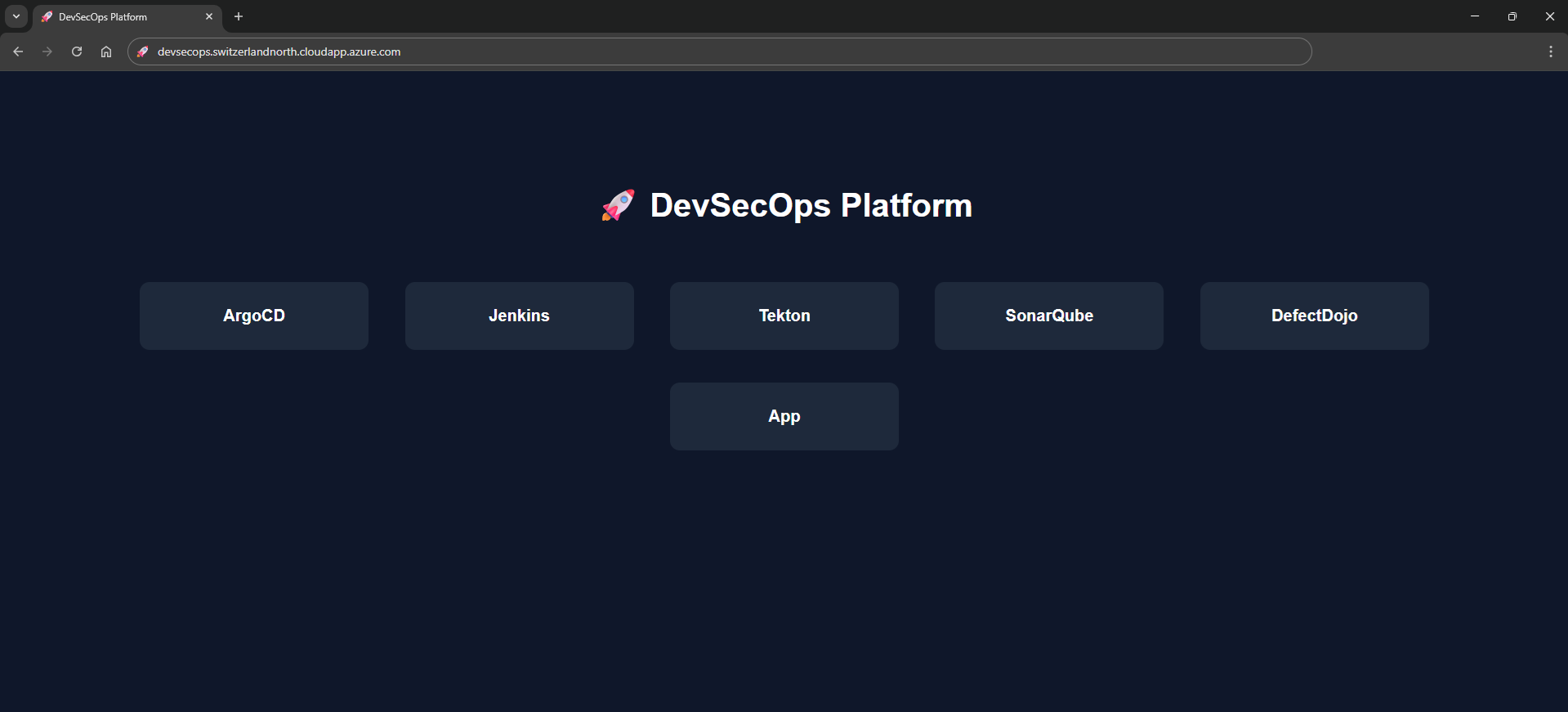Launch the Tekton dashboard tile
The height and width of the screenshot is (712, 1568).
[784, 316]
